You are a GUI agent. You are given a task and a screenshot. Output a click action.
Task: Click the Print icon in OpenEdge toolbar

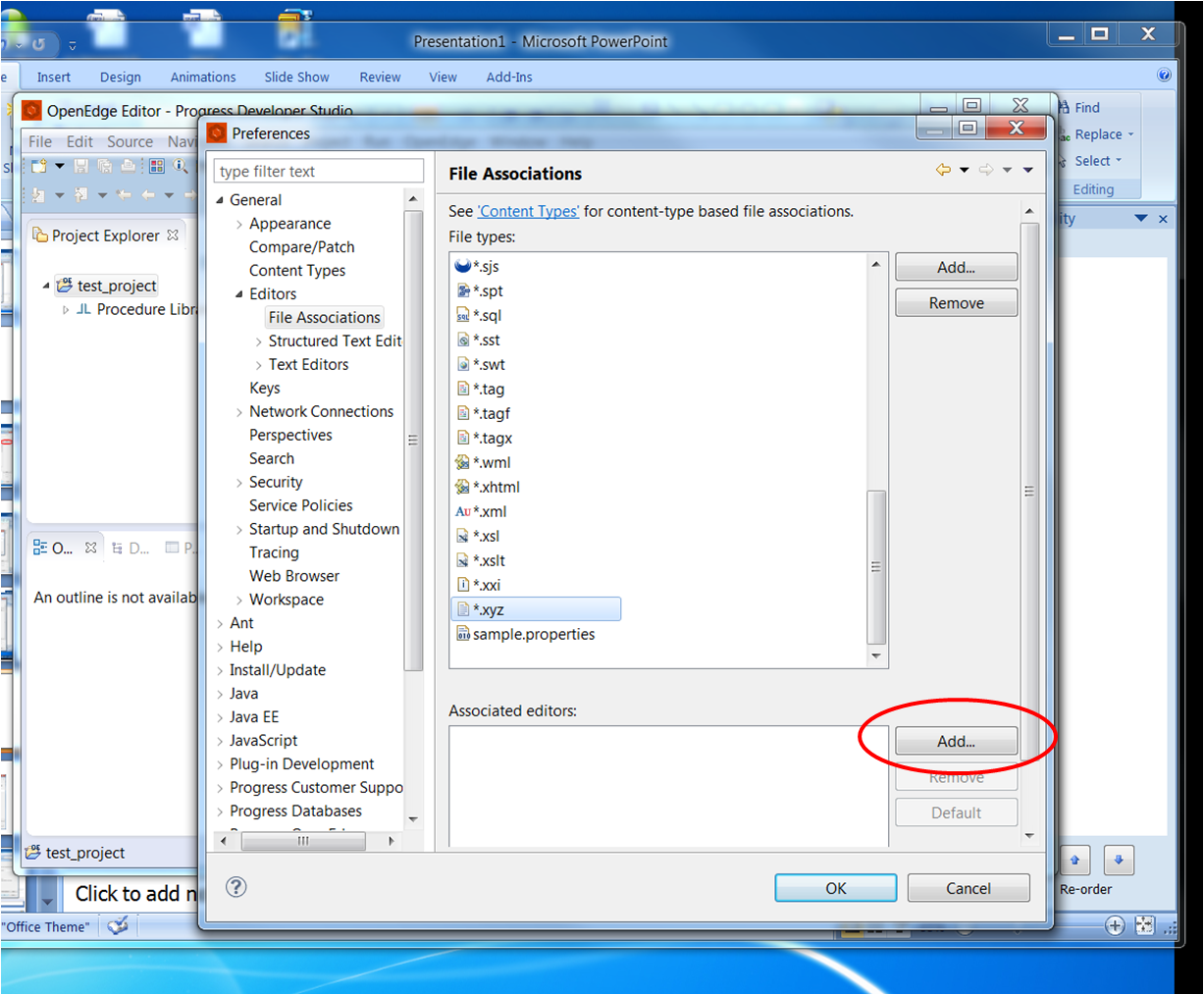pyautogui.click(x=128, y=166)
